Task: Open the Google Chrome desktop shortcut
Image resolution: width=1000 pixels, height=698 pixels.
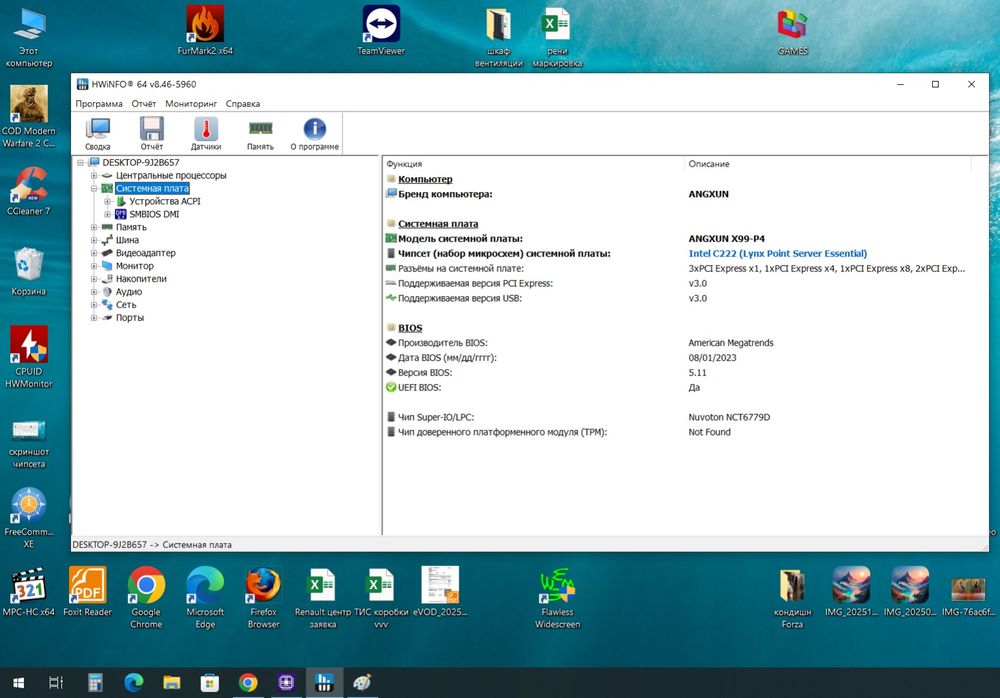Action: tap(146, 598)
